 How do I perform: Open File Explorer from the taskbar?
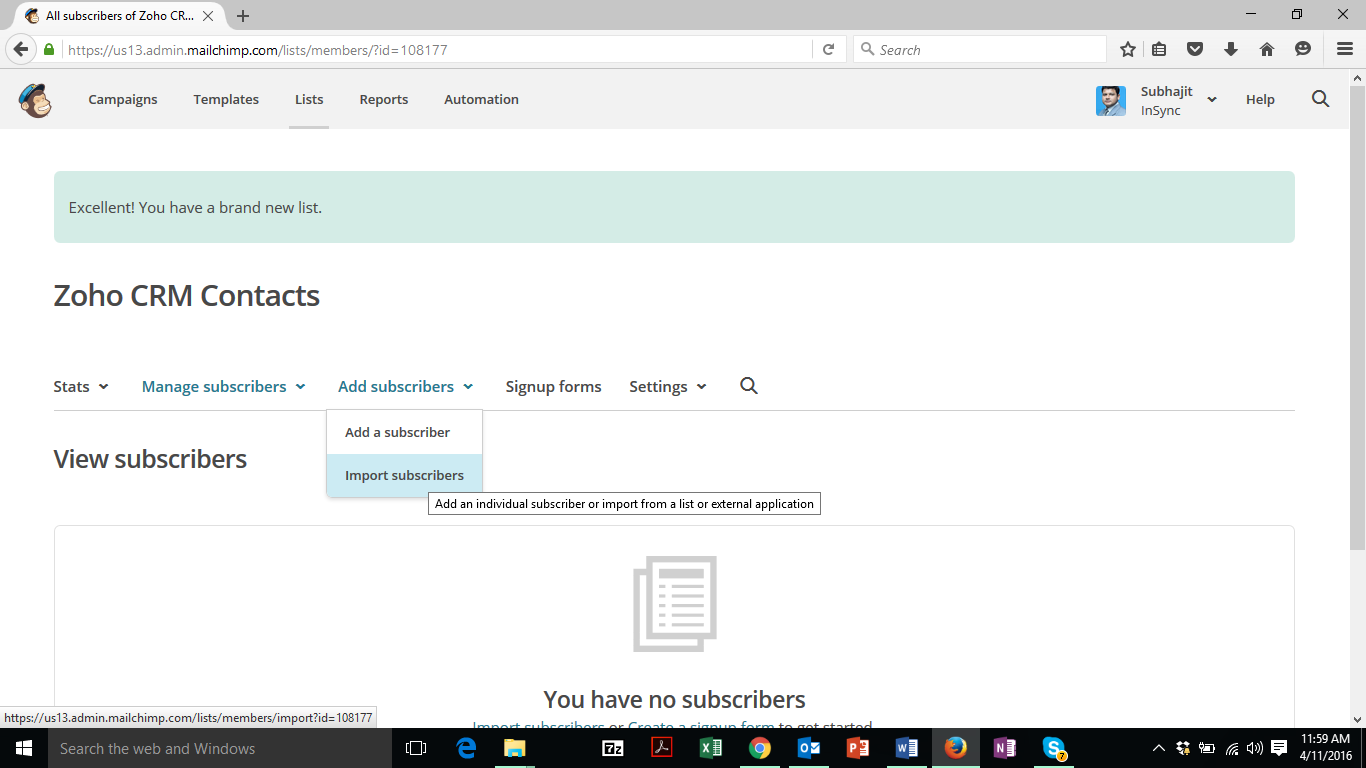pyautogui.click(x=515, y=748)
